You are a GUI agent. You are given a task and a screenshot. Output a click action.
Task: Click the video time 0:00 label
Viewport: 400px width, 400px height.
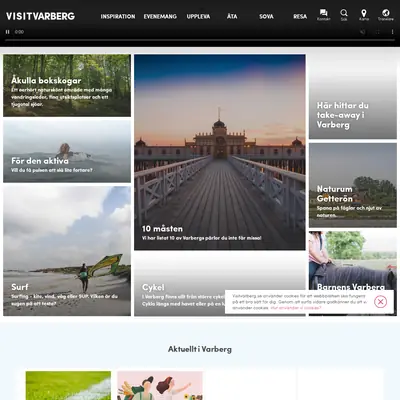(19, 32)
